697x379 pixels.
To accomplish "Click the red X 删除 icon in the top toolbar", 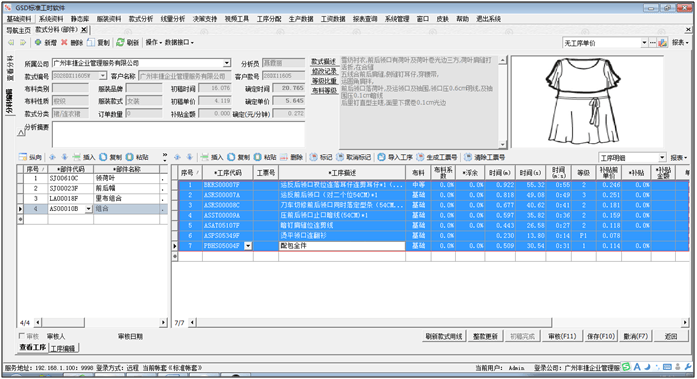I will coord(64,42).
